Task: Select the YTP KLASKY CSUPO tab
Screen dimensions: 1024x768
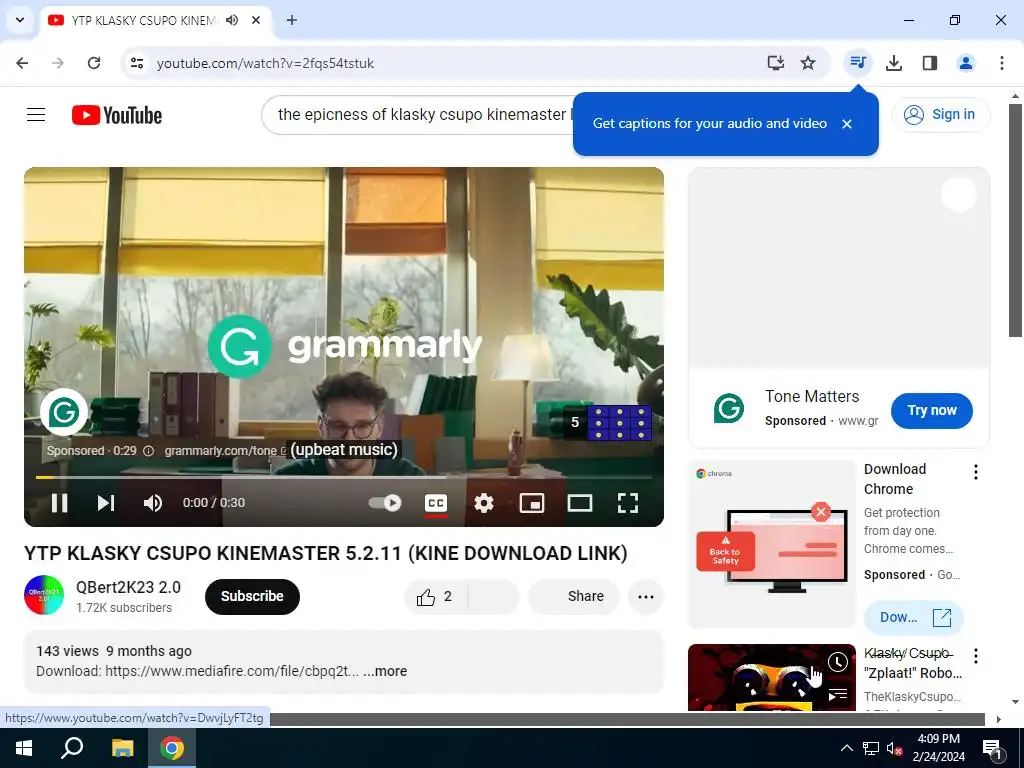Action: (x=142, y=20)
